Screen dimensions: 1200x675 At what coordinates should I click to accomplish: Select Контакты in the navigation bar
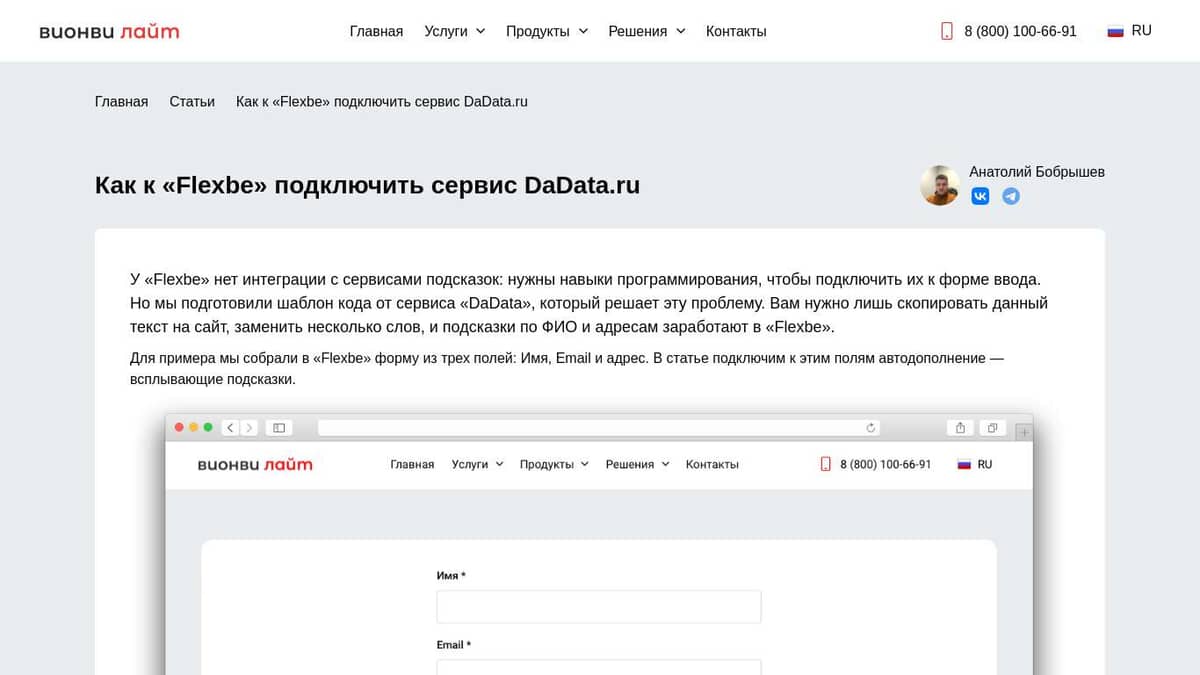click(x=736, y=31)
